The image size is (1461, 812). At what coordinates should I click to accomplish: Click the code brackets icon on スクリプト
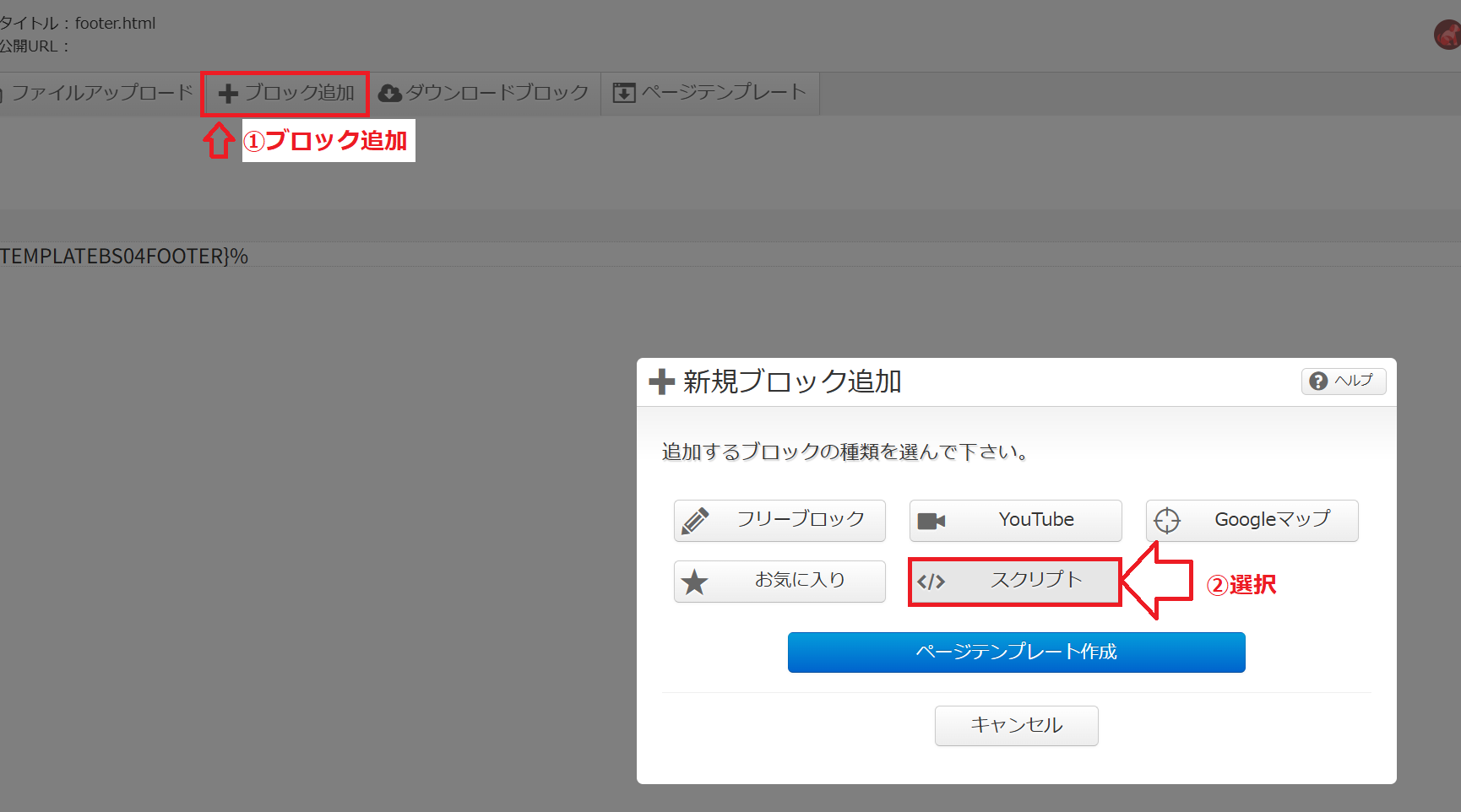931,582
